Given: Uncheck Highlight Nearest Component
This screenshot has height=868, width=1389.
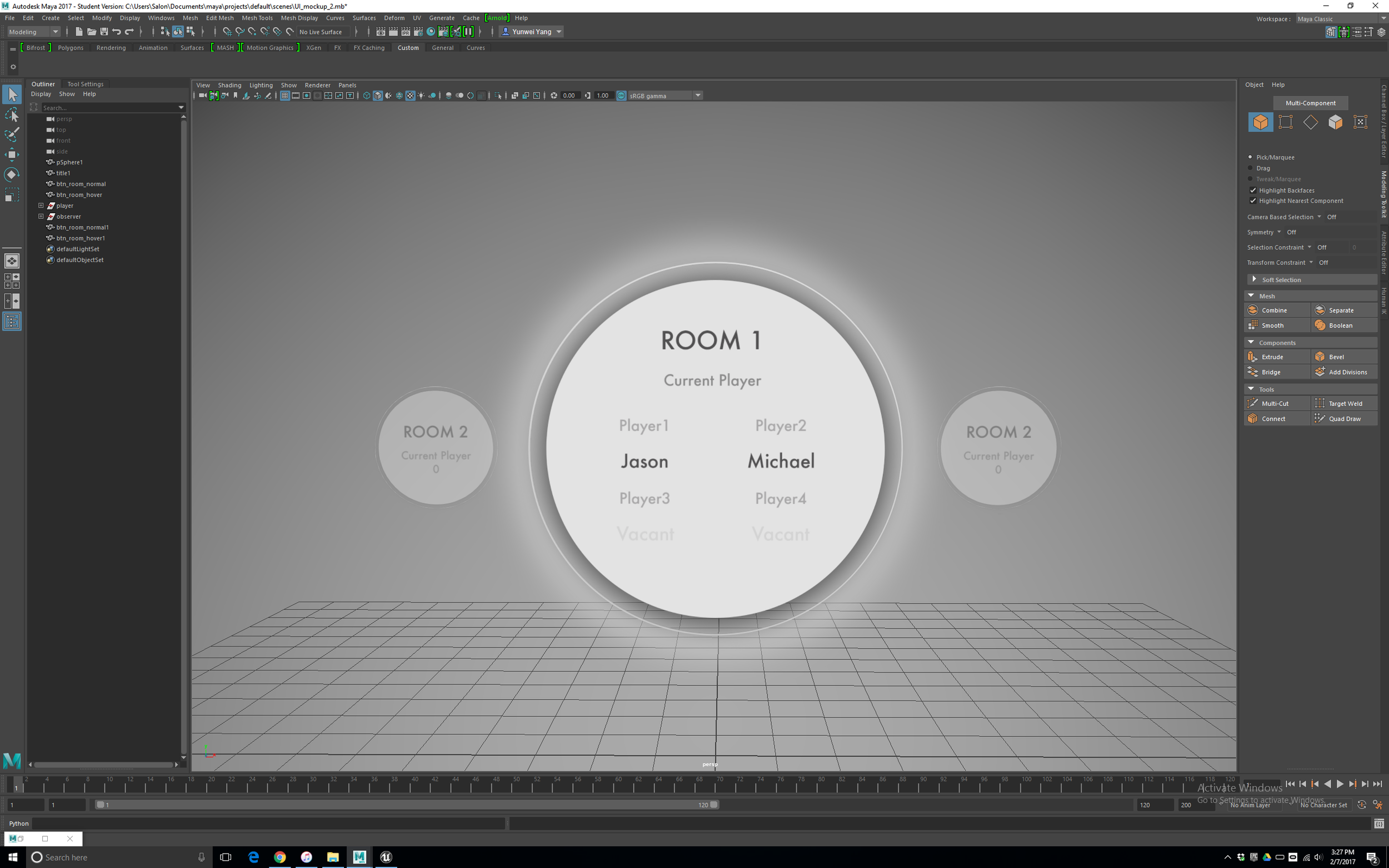Looking at the screenshot, I should 1253,200.
